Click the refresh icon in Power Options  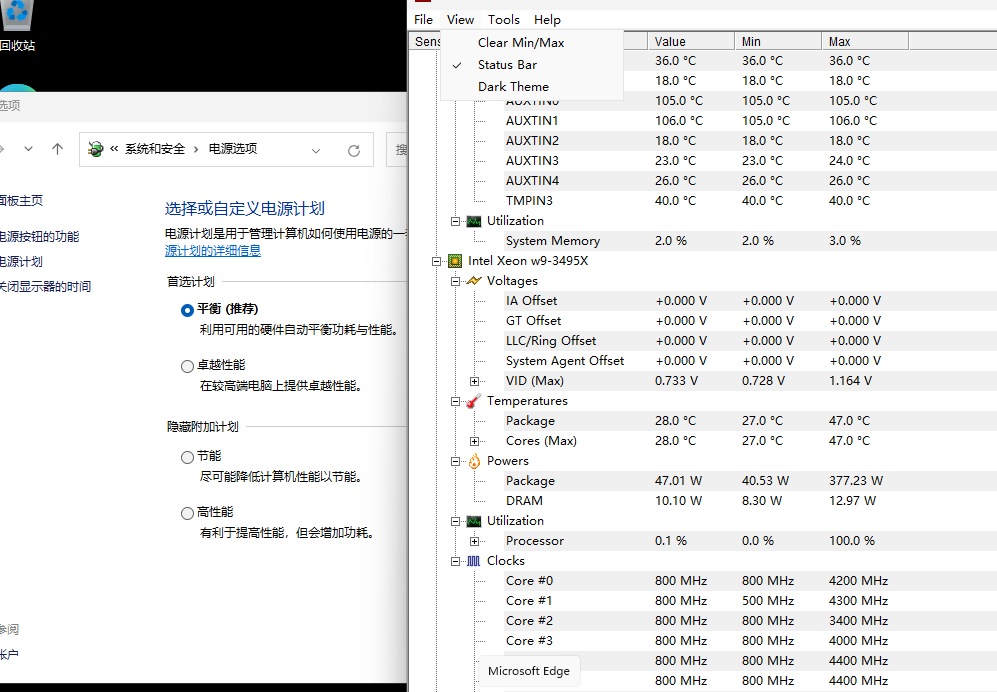tap(354, 150)
